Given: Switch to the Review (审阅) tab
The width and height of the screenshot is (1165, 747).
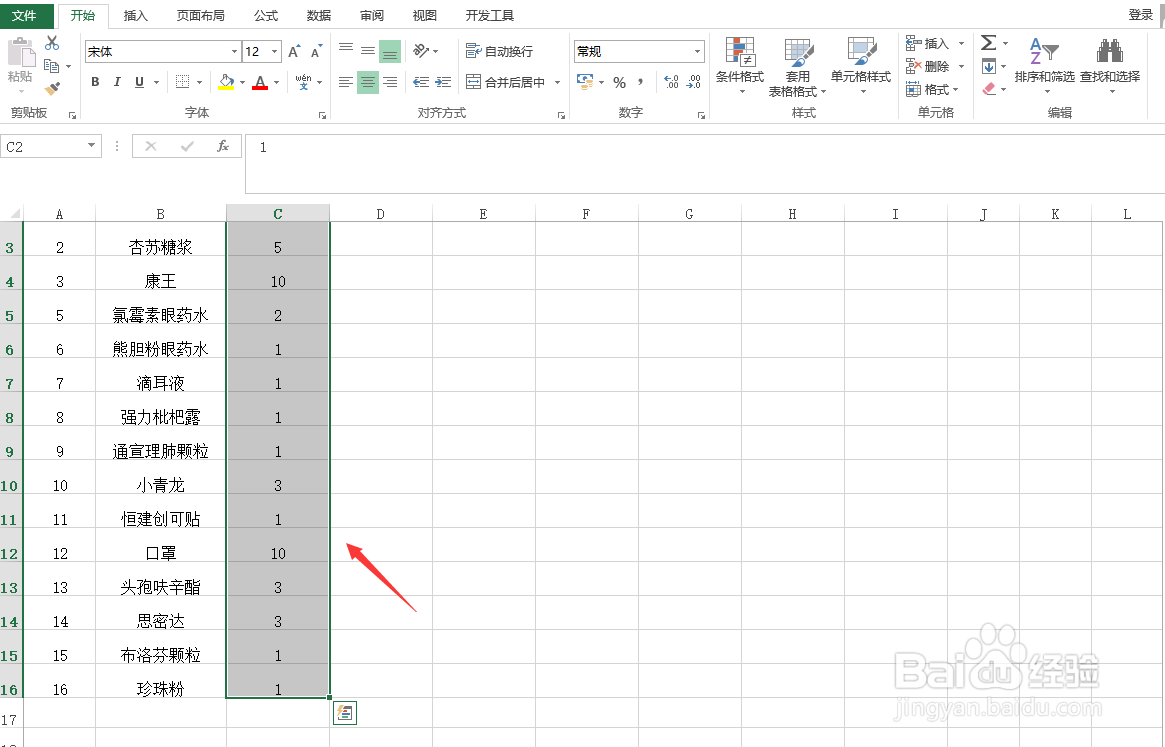Looking at the screenshot, I should (372, 16).
